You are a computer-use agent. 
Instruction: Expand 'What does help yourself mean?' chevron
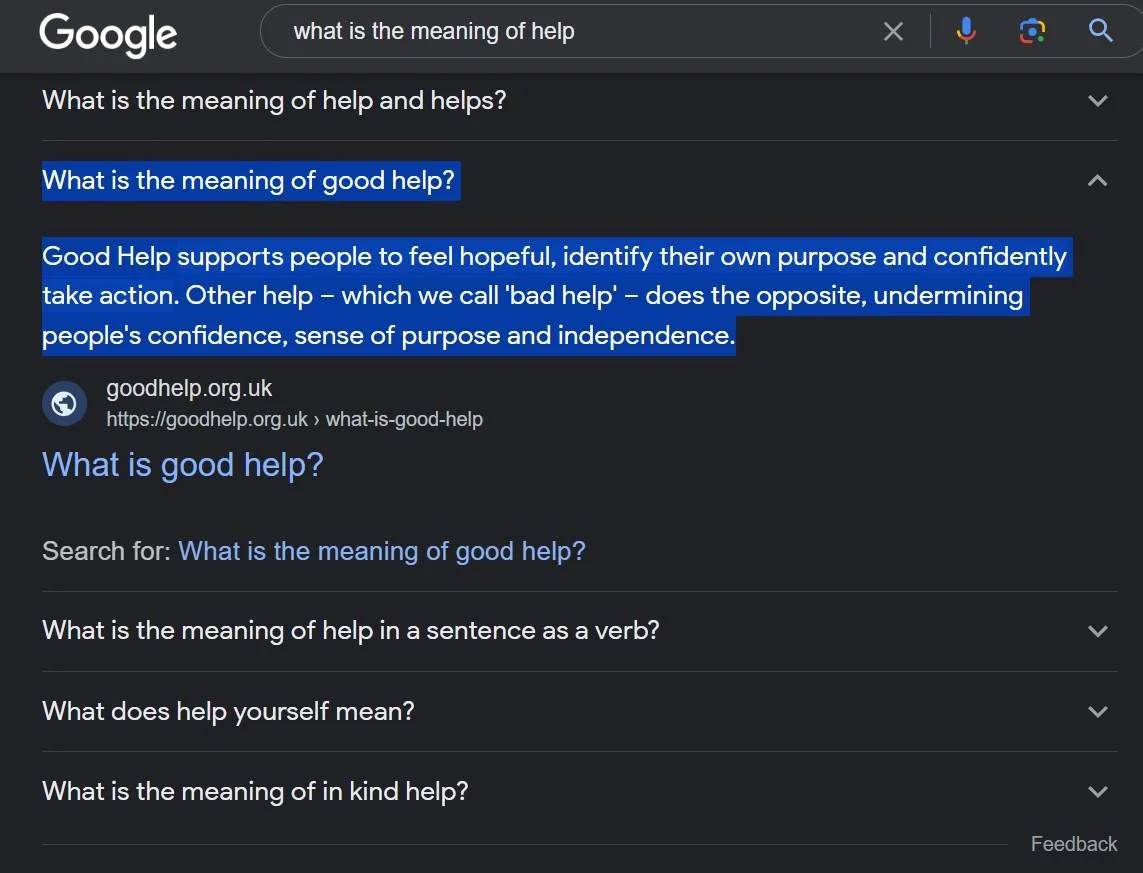point(1098,711)
